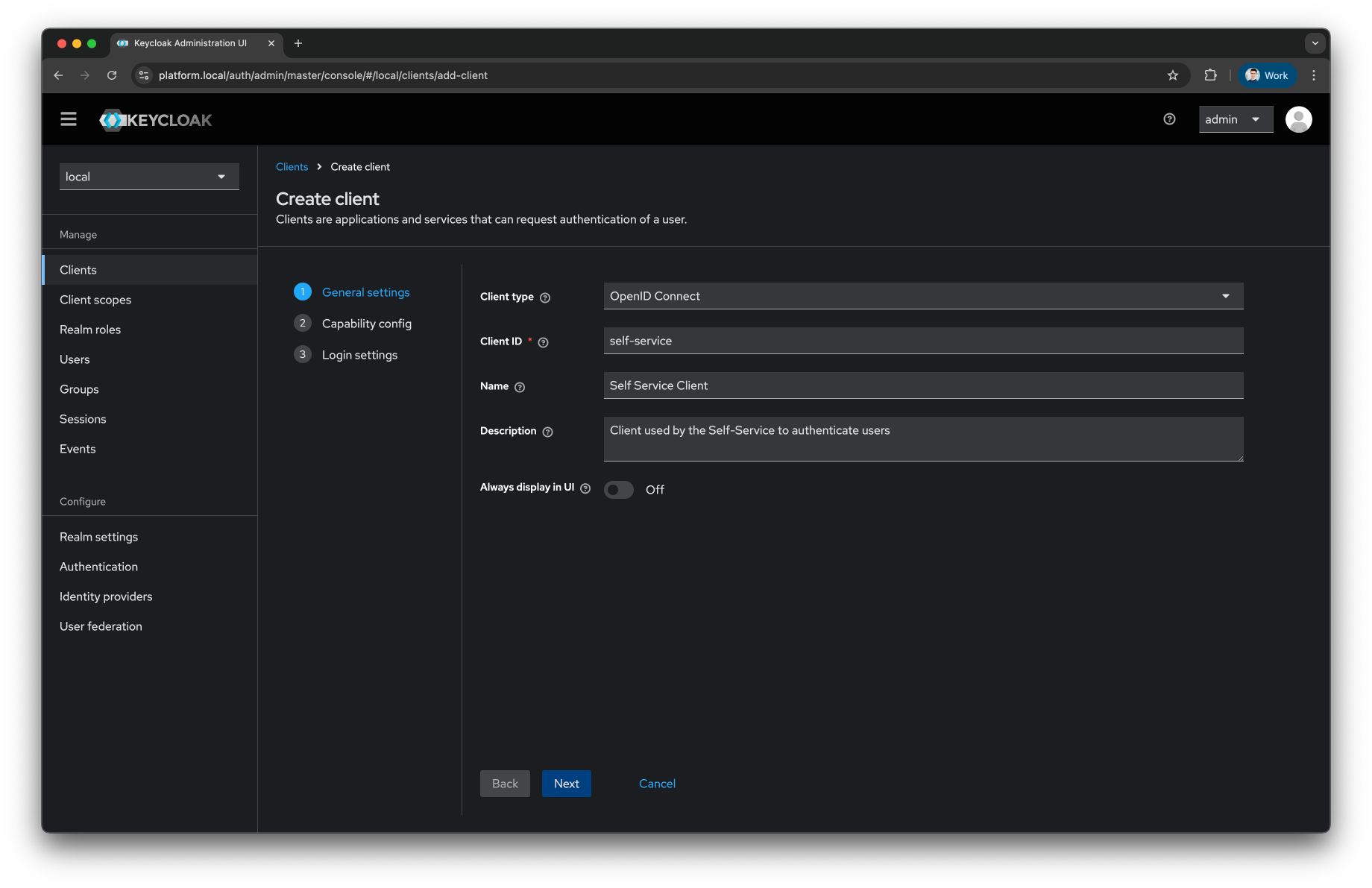Click the admin avatar icon
The height and width of the screenshot is (888, 1372).
point(1298,119)
